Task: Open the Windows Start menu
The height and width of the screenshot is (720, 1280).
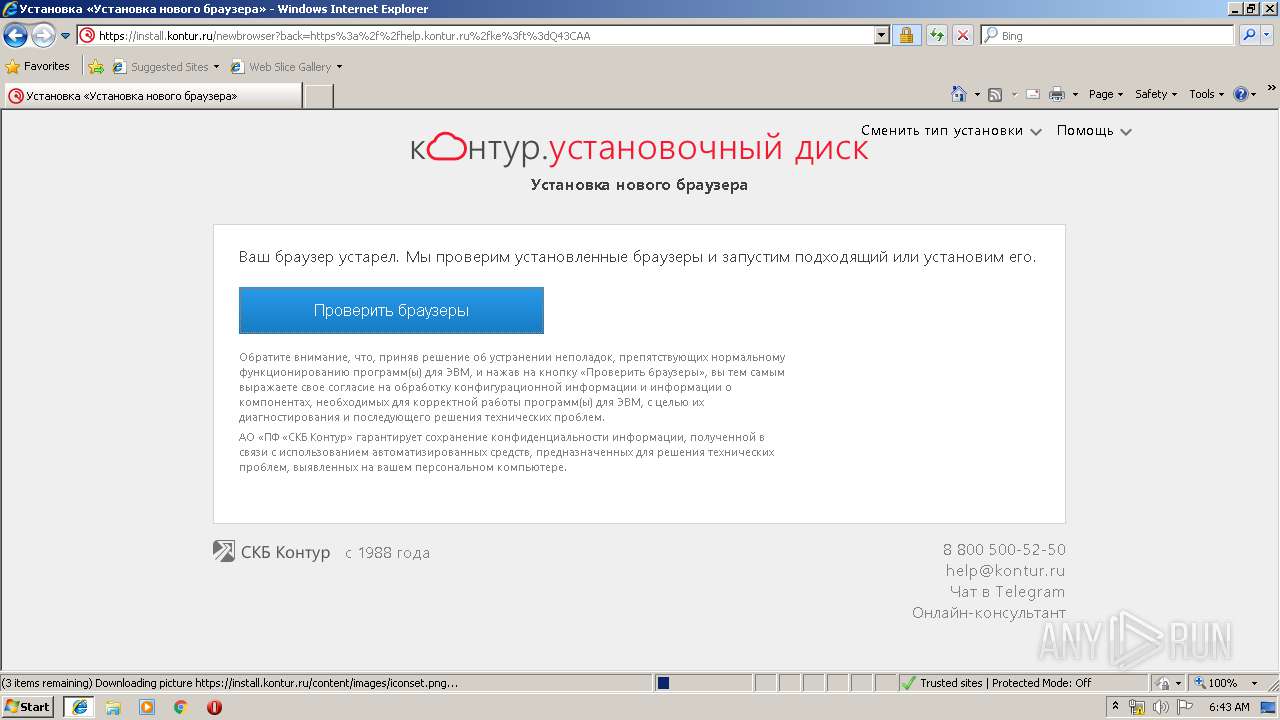Action: coord(27,707)
